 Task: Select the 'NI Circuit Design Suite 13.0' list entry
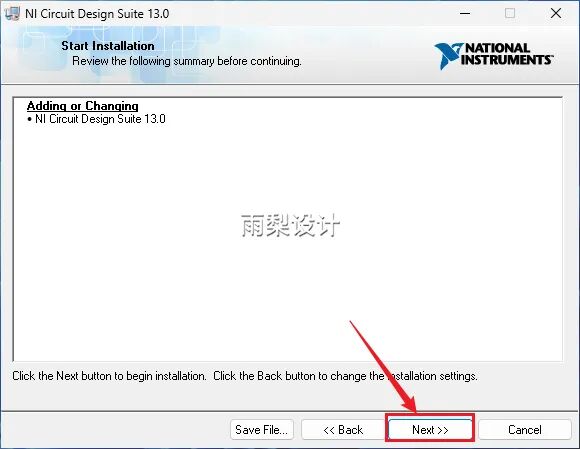pos(97,119)
